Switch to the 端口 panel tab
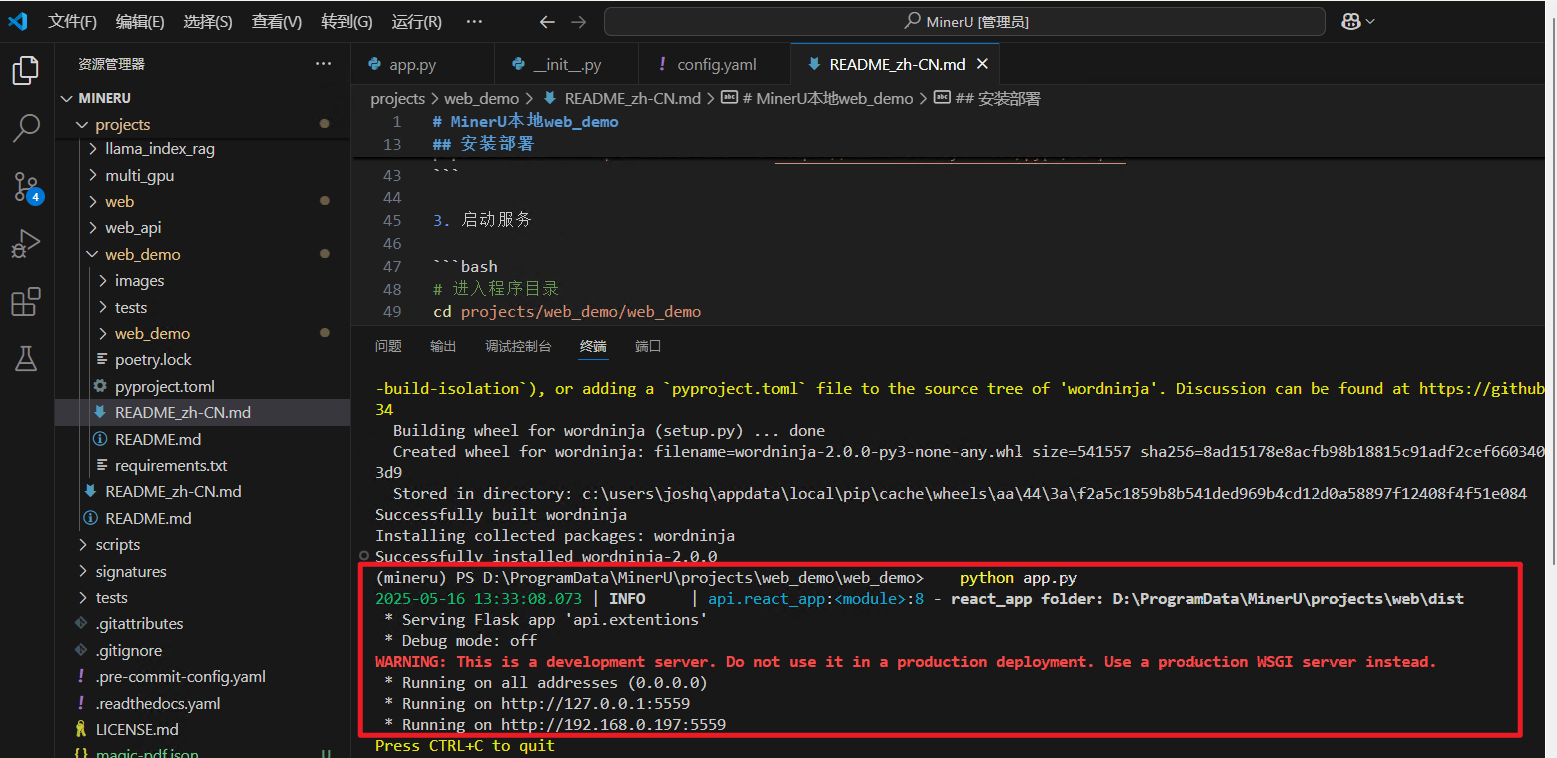 (x=648, y=346)
